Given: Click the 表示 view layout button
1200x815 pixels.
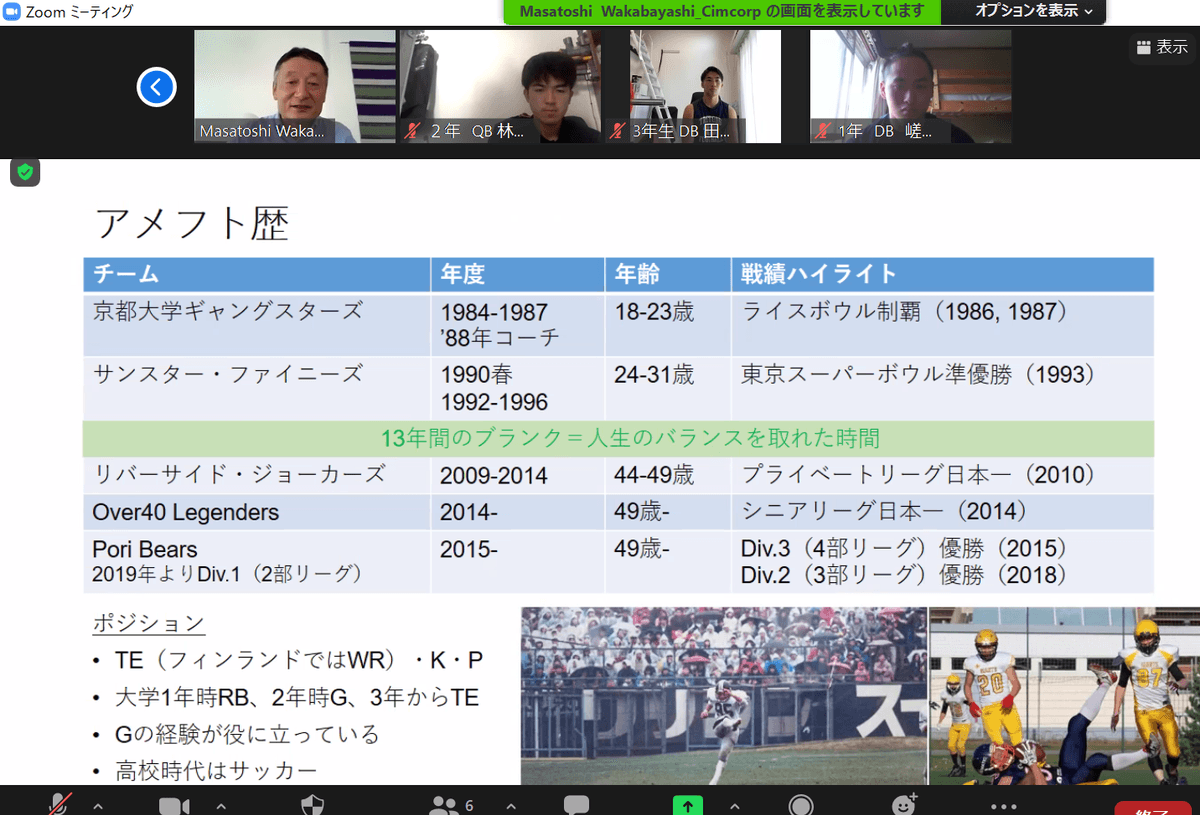Looking at the screenshot, I should tap(1161, 47).
